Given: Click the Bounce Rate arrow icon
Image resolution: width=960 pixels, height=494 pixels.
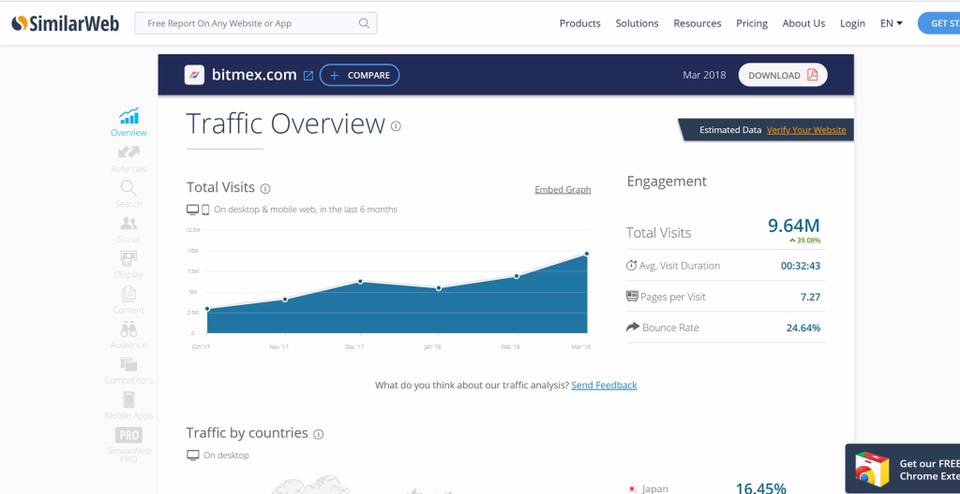Looking at the screenshot, I should tap(632, 327).
